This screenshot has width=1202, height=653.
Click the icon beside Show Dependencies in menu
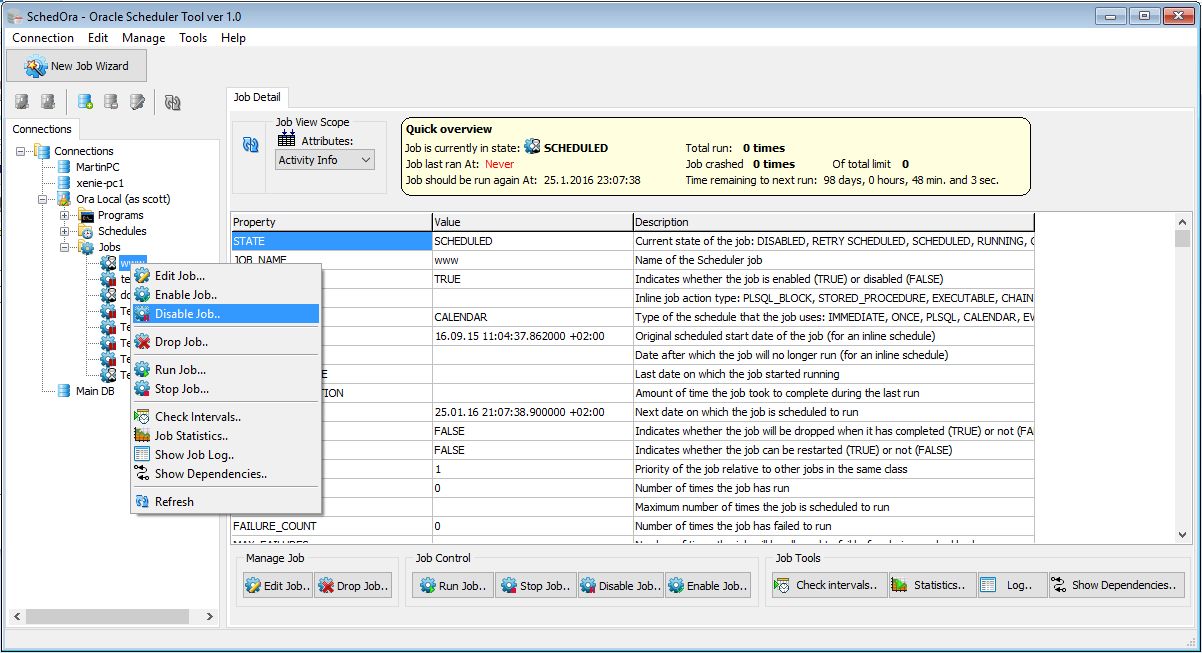142,474
